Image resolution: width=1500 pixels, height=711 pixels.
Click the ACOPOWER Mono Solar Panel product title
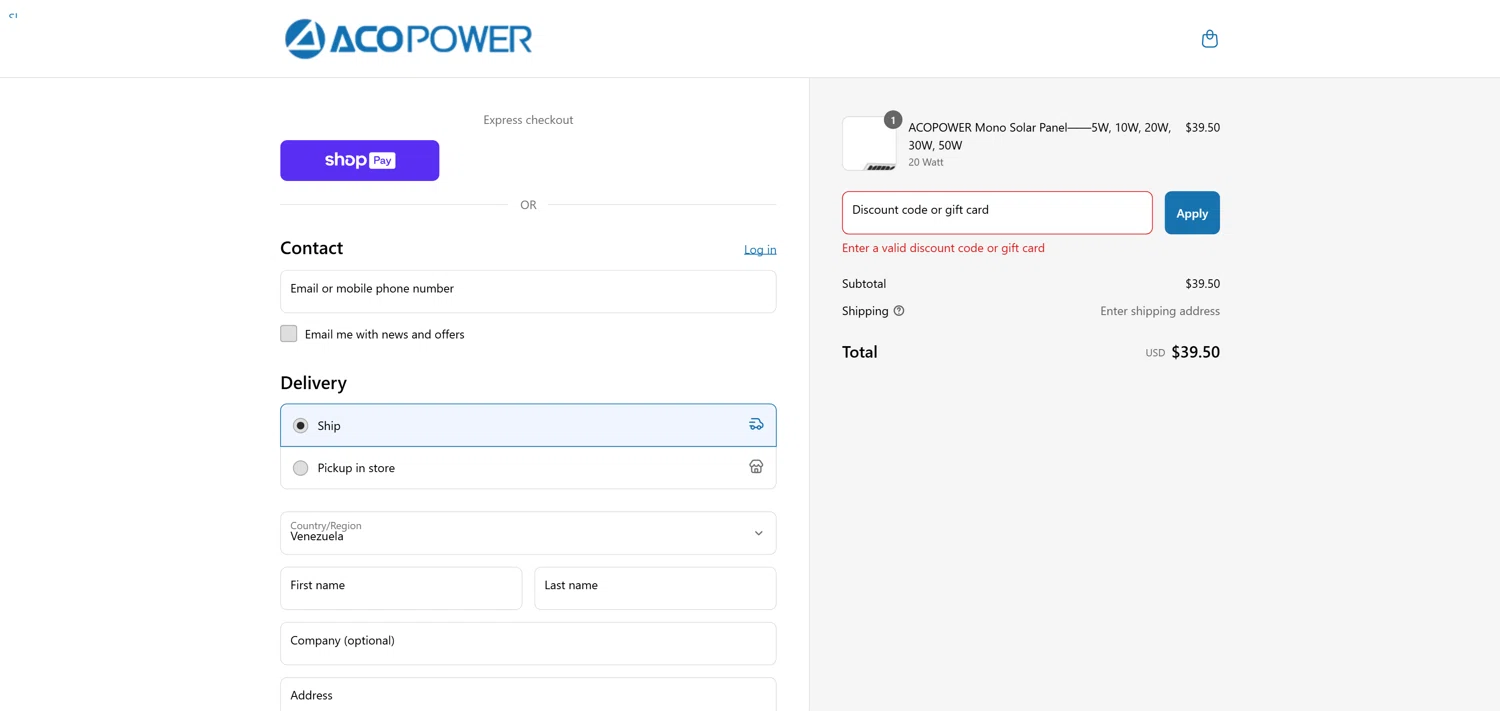tap(1040, 136)
